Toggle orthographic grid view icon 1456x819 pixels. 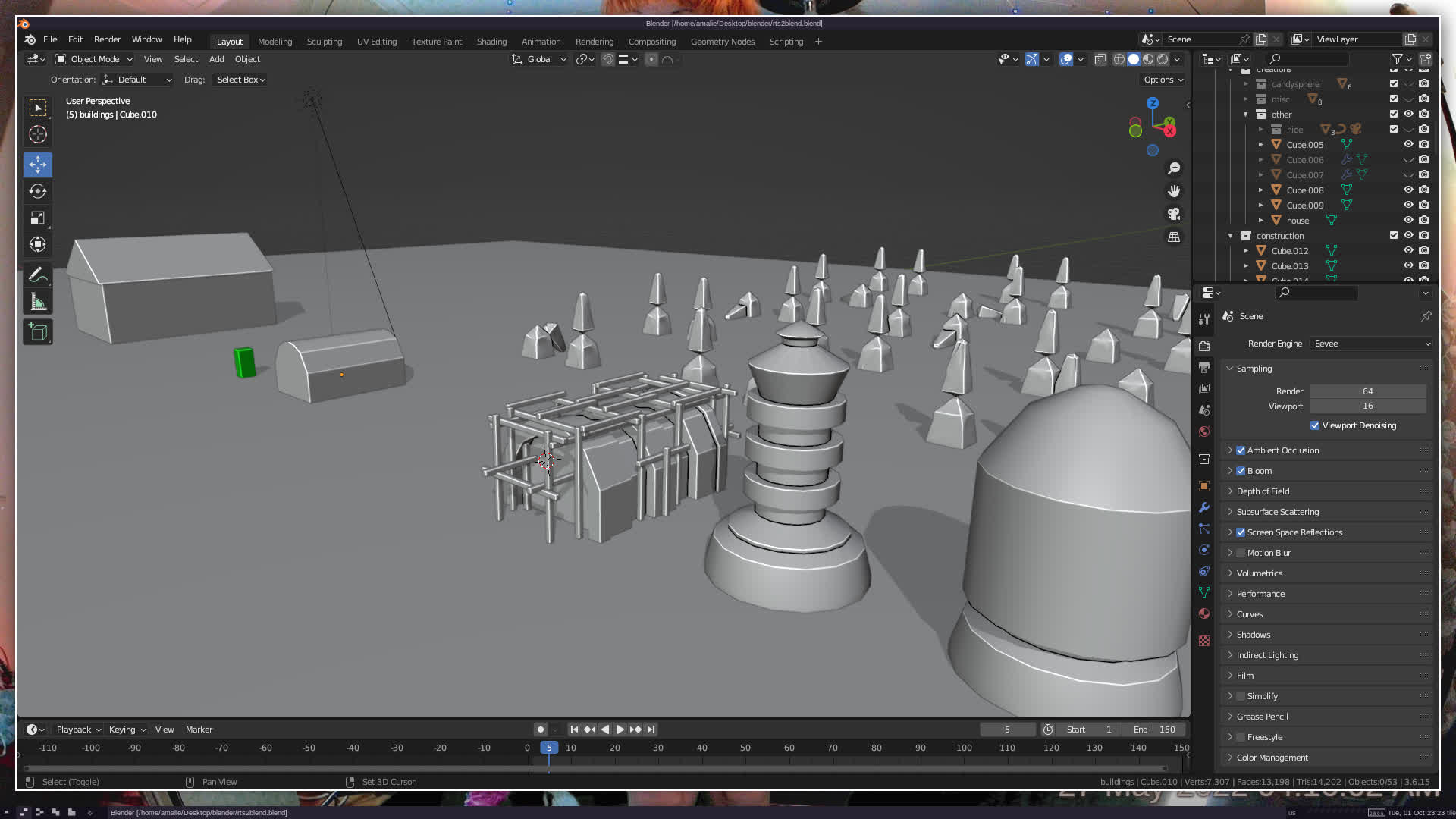1174,237
